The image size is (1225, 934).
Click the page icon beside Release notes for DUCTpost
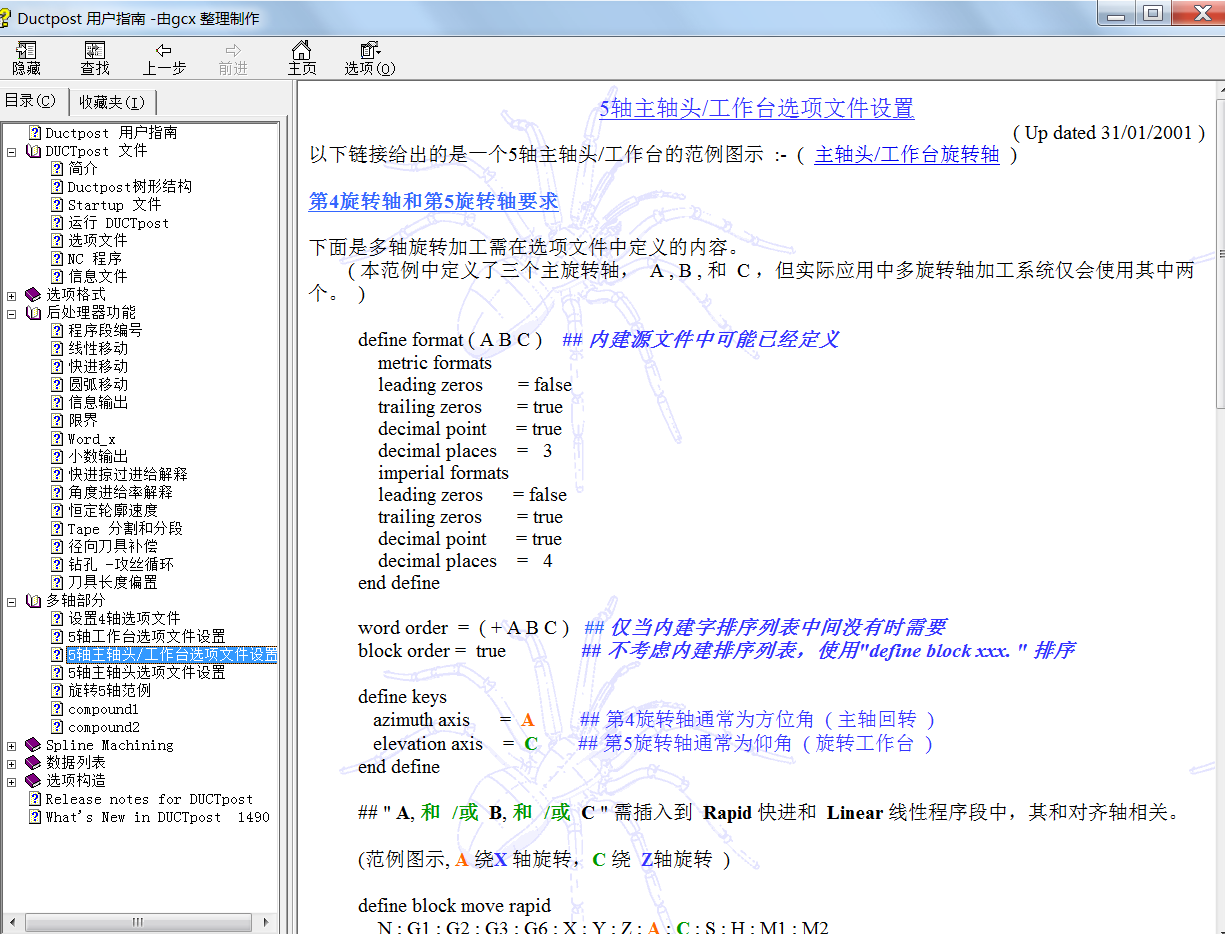tap(35, 799)
